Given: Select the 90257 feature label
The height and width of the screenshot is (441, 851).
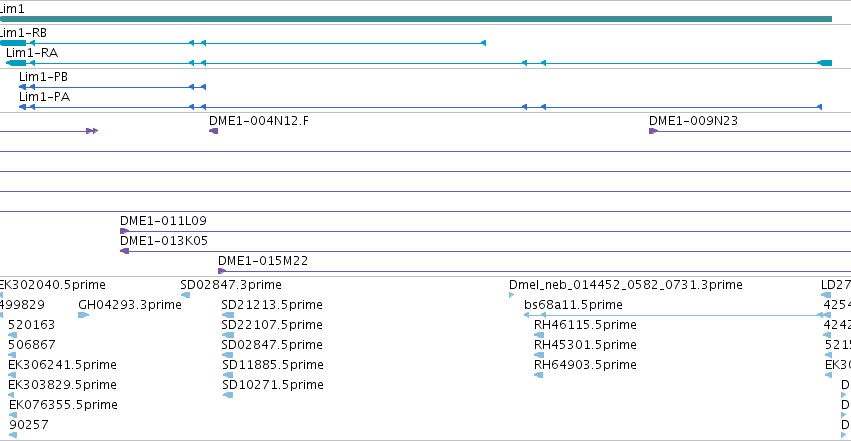Looking at the screenshot, I should click(x=29, y=425).
